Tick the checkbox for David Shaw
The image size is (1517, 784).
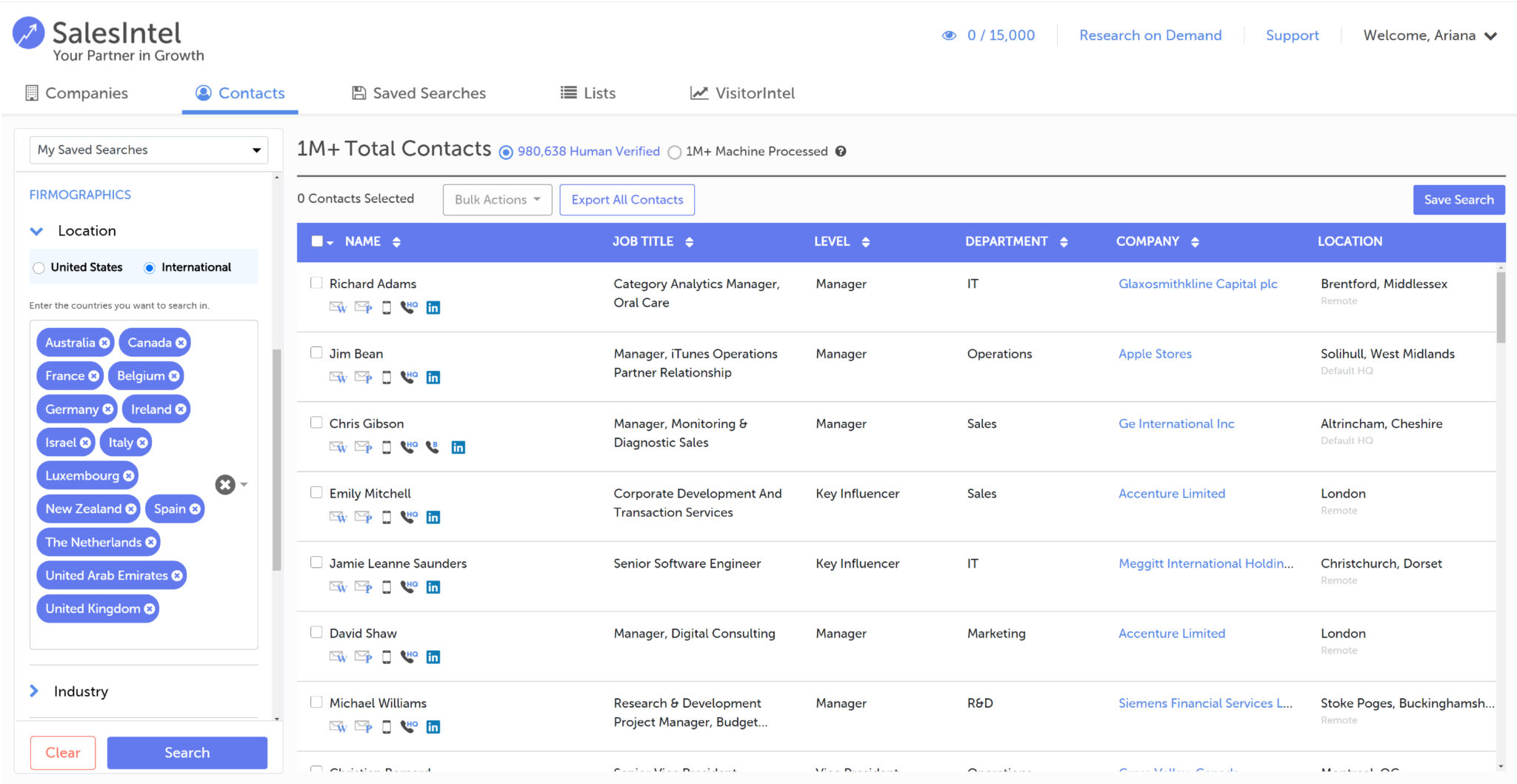(316, 631)
